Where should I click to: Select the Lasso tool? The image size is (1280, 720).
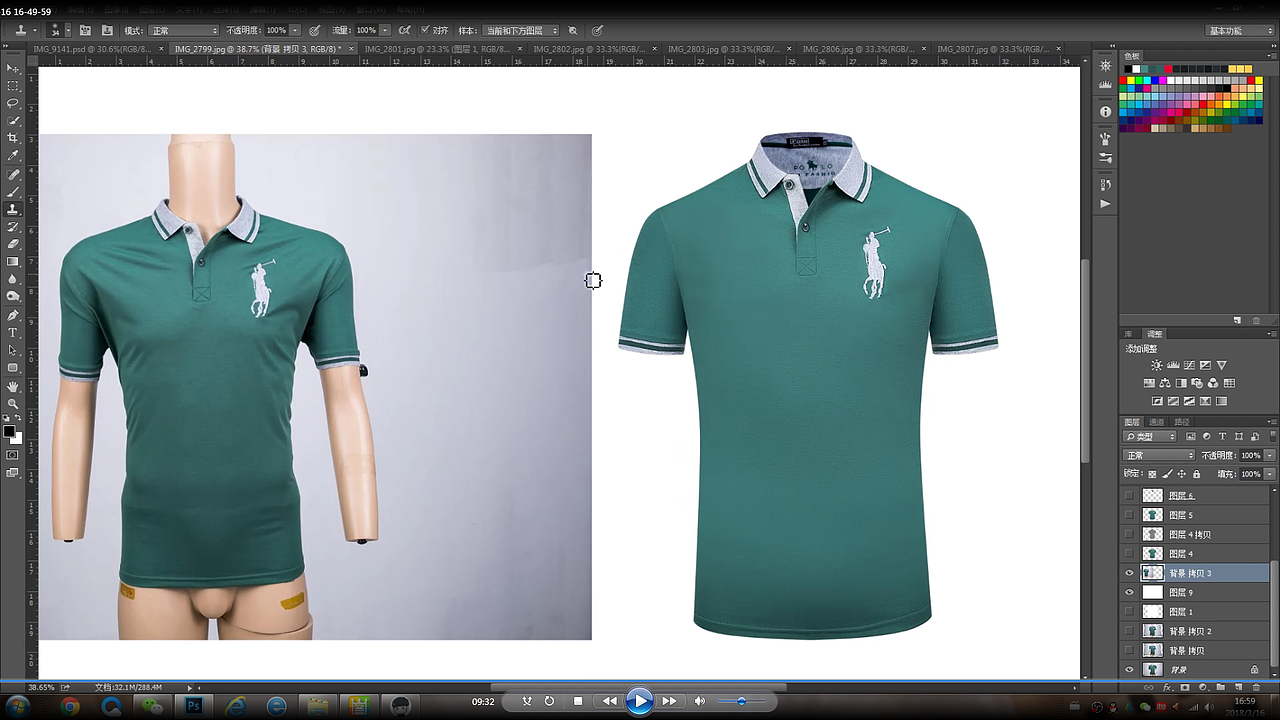[x=13, y=103]
